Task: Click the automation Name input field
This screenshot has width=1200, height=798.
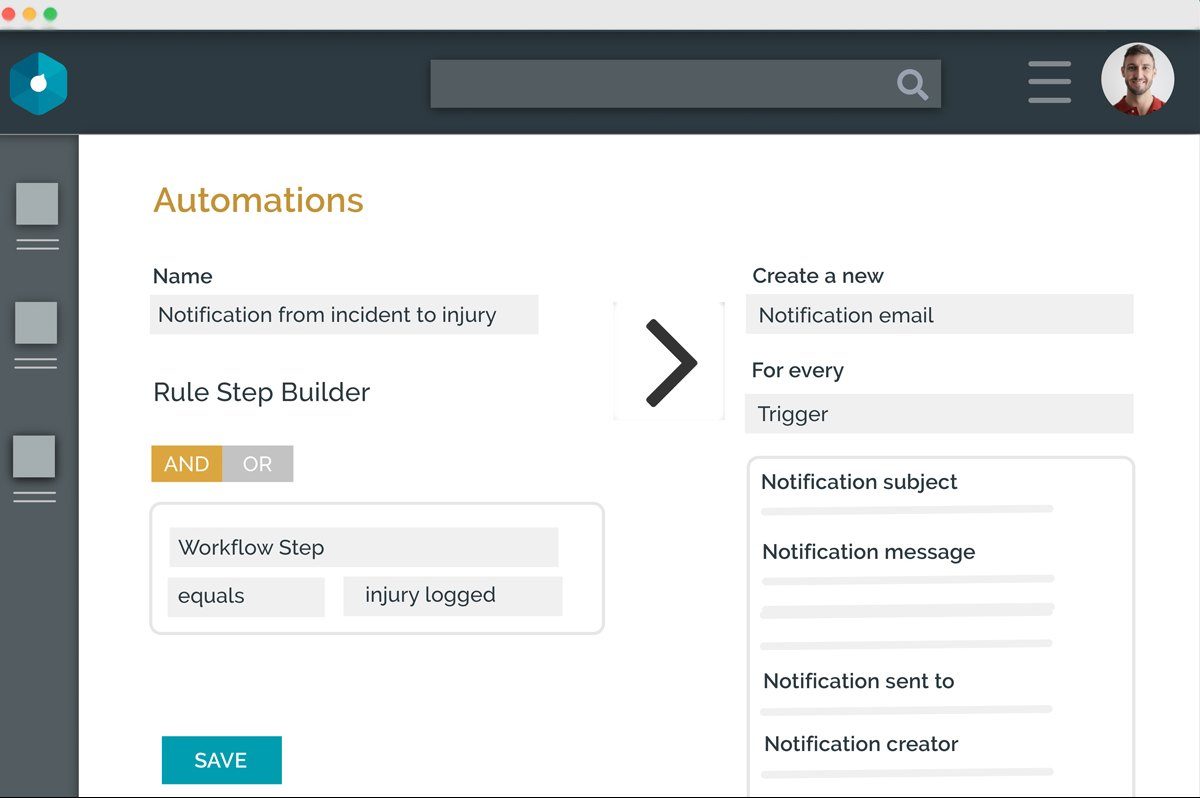Action: click(x=344, y=315)
